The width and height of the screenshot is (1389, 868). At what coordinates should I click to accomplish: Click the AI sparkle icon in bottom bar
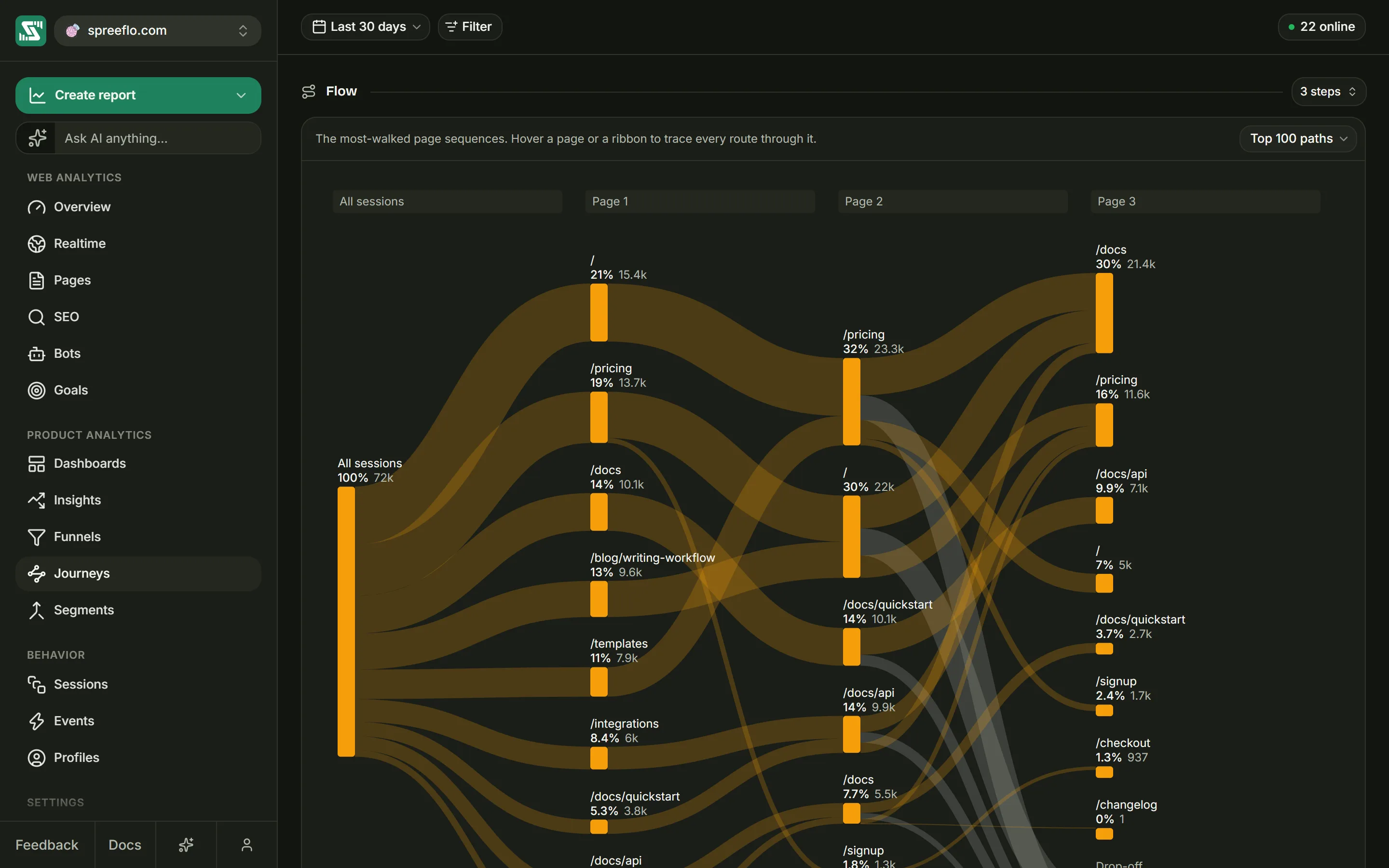coord(186,844)
